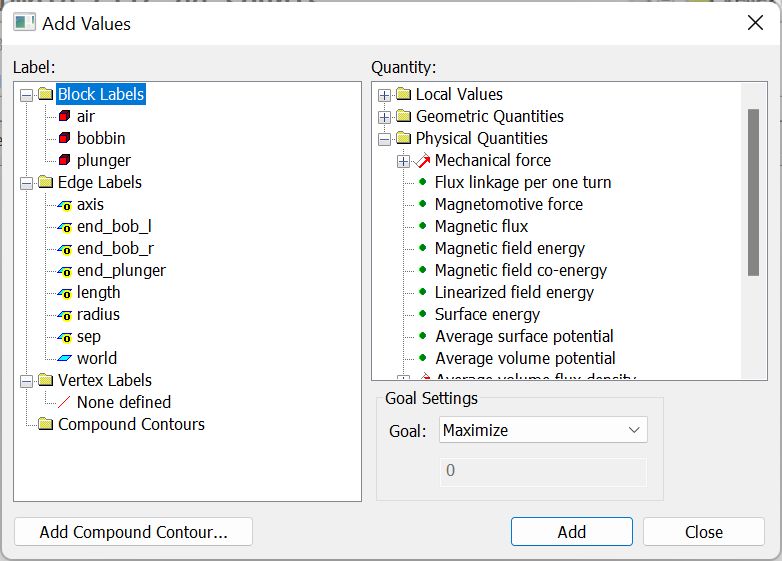This screenshot has width=782, height=561.
Task: Click the Compound Contours folder icon
Action: 45,424
